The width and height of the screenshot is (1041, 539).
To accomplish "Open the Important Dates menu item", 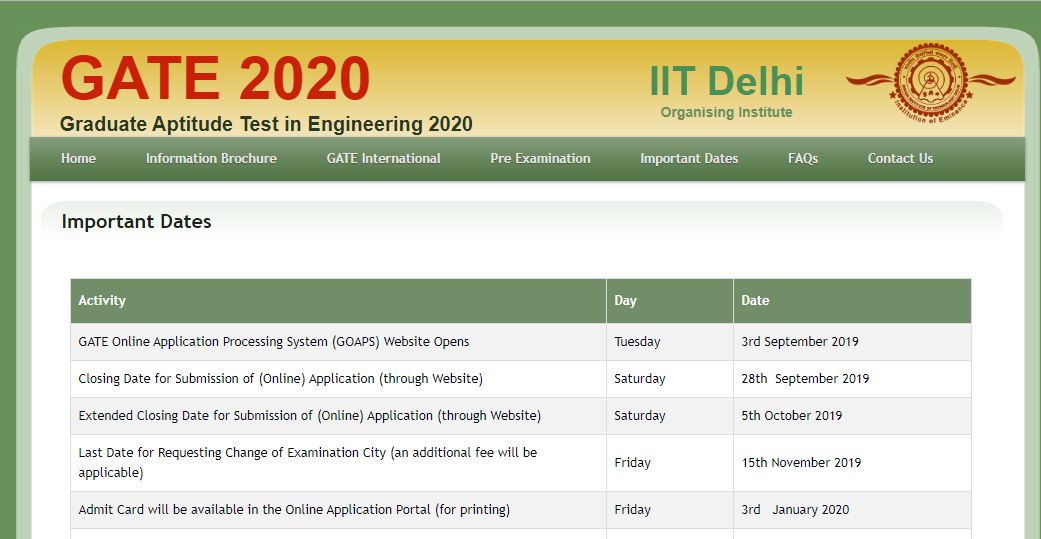I will pyautogui.click(x=689, y=158).
